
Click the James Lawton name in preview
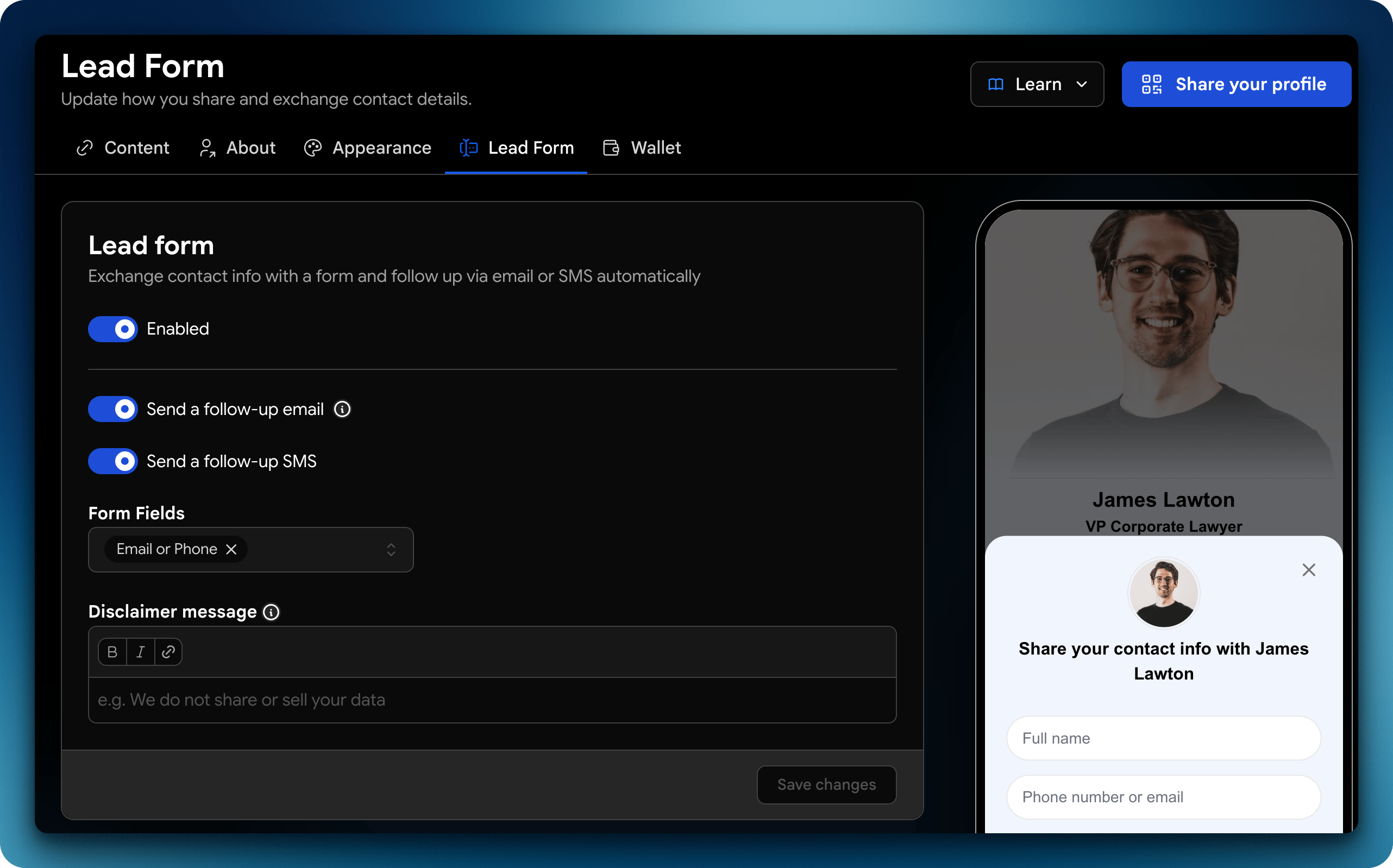coord(1163,499)
